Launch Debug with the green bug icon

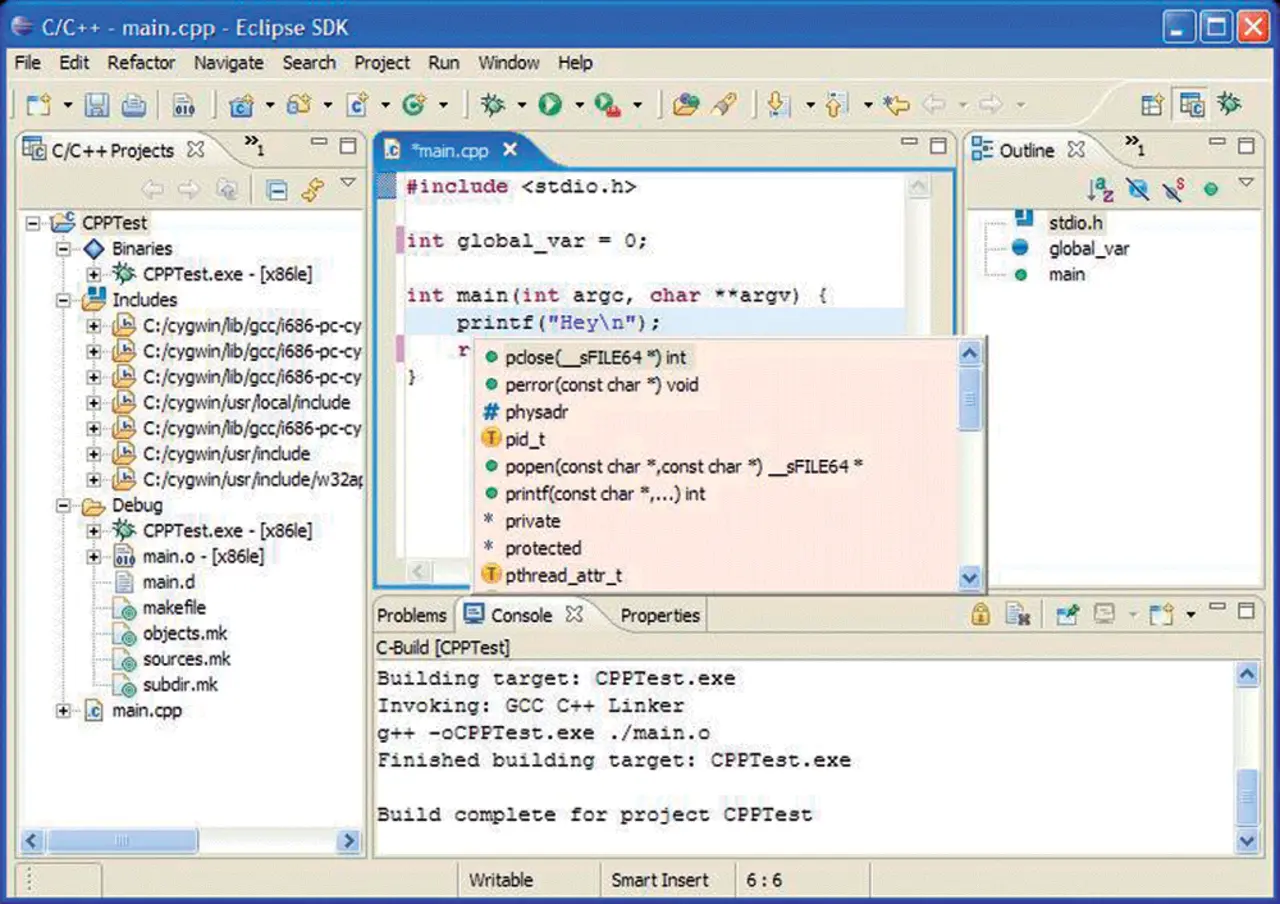point(492,105)
